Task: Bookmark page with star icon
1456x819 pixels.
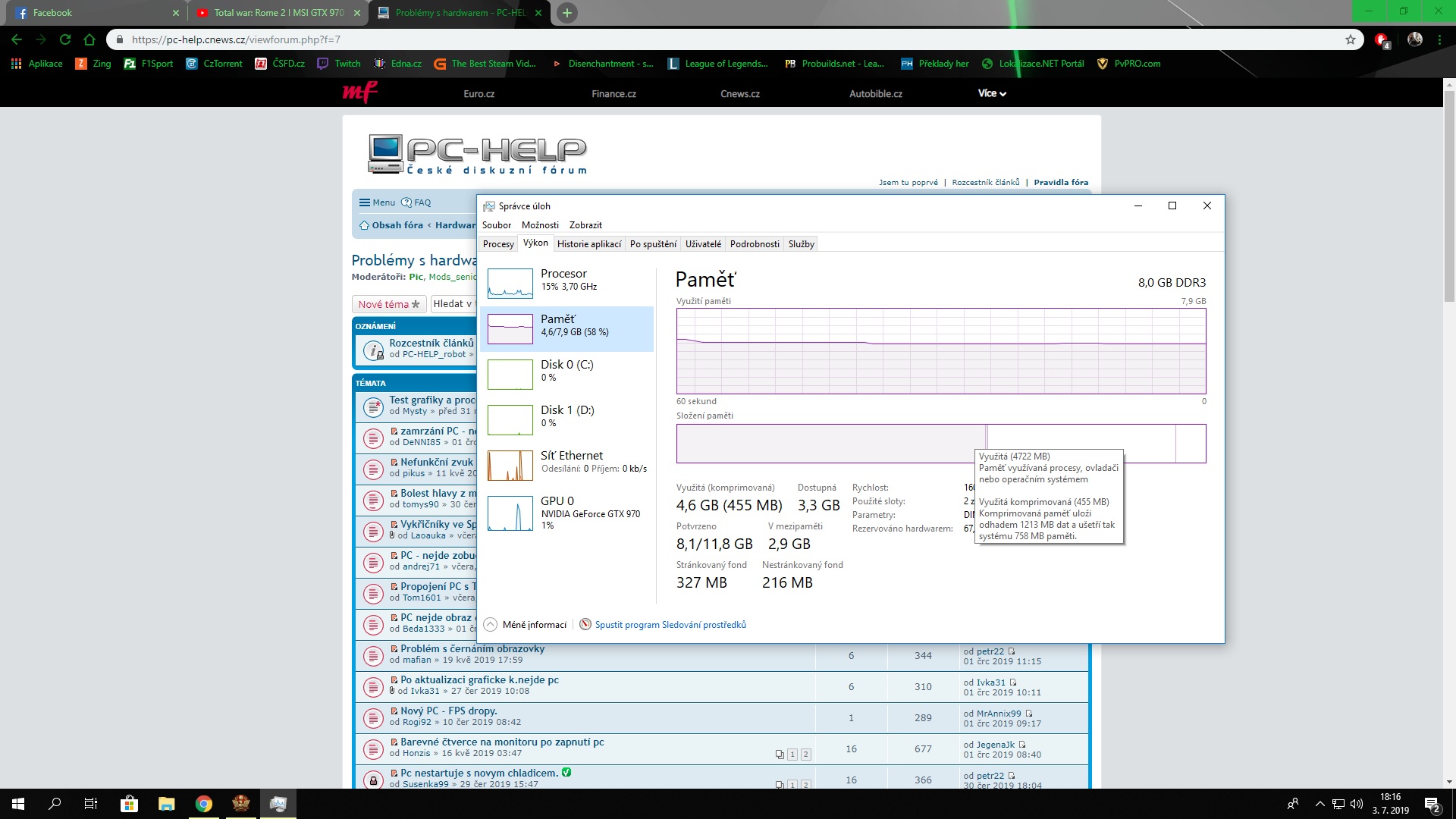Action: (x=1351, y=39)
